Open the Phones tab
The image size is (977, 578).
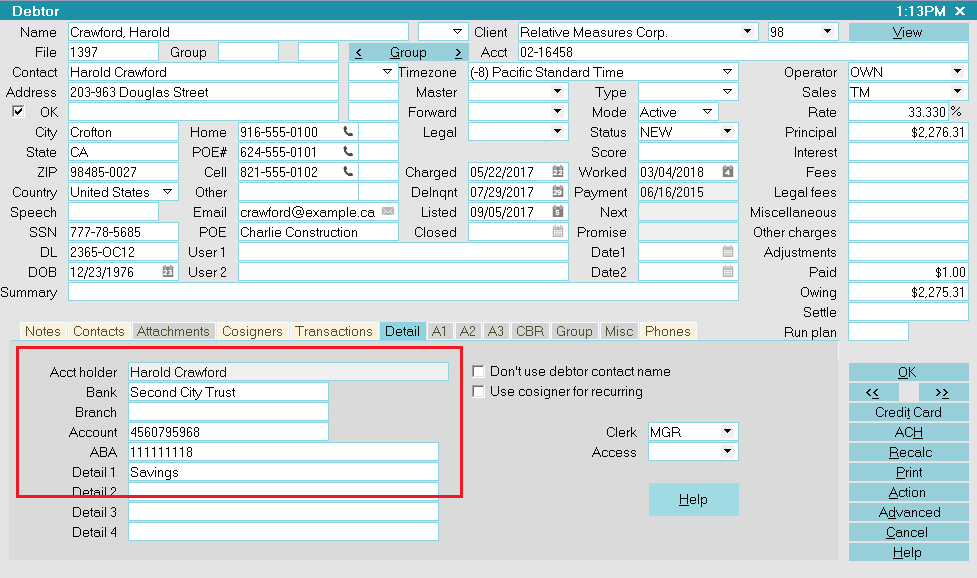tap(668, 331)
